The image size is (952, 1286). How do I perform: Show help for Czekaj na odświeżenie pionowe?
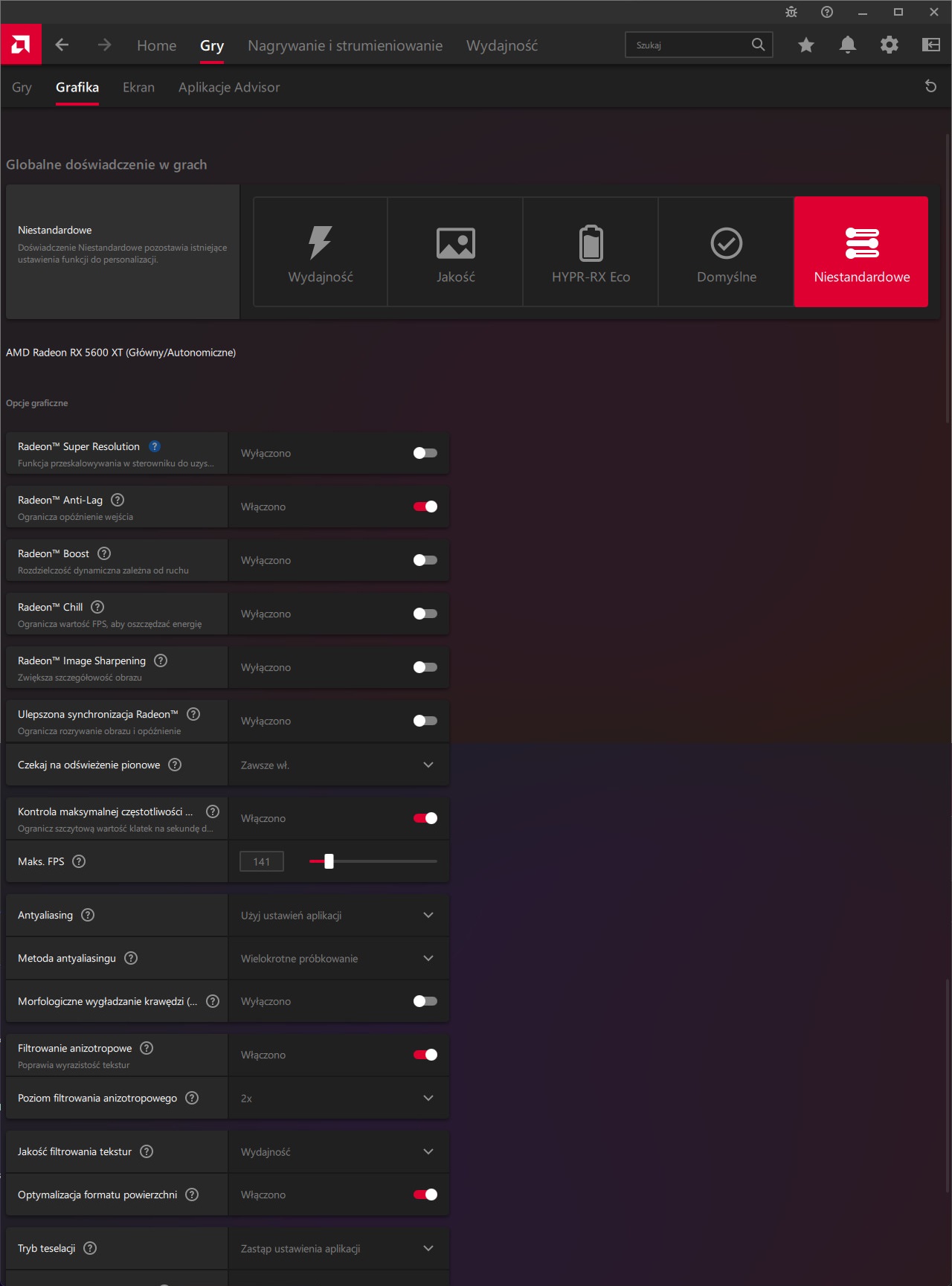click(x=175, y=765)
